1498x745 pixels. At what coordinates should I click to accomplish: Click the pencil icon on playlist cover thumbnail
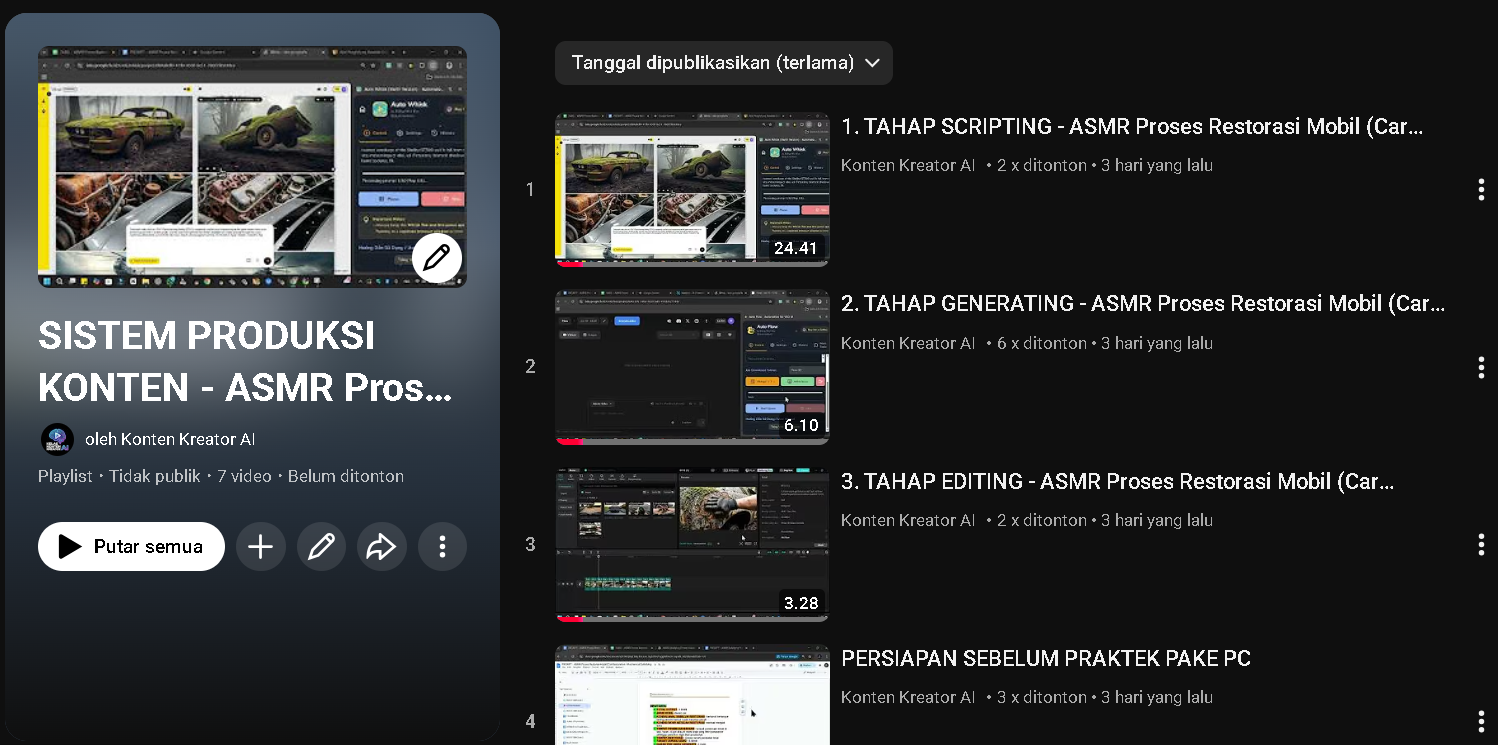pyautogui.click(x=436, y=258)
